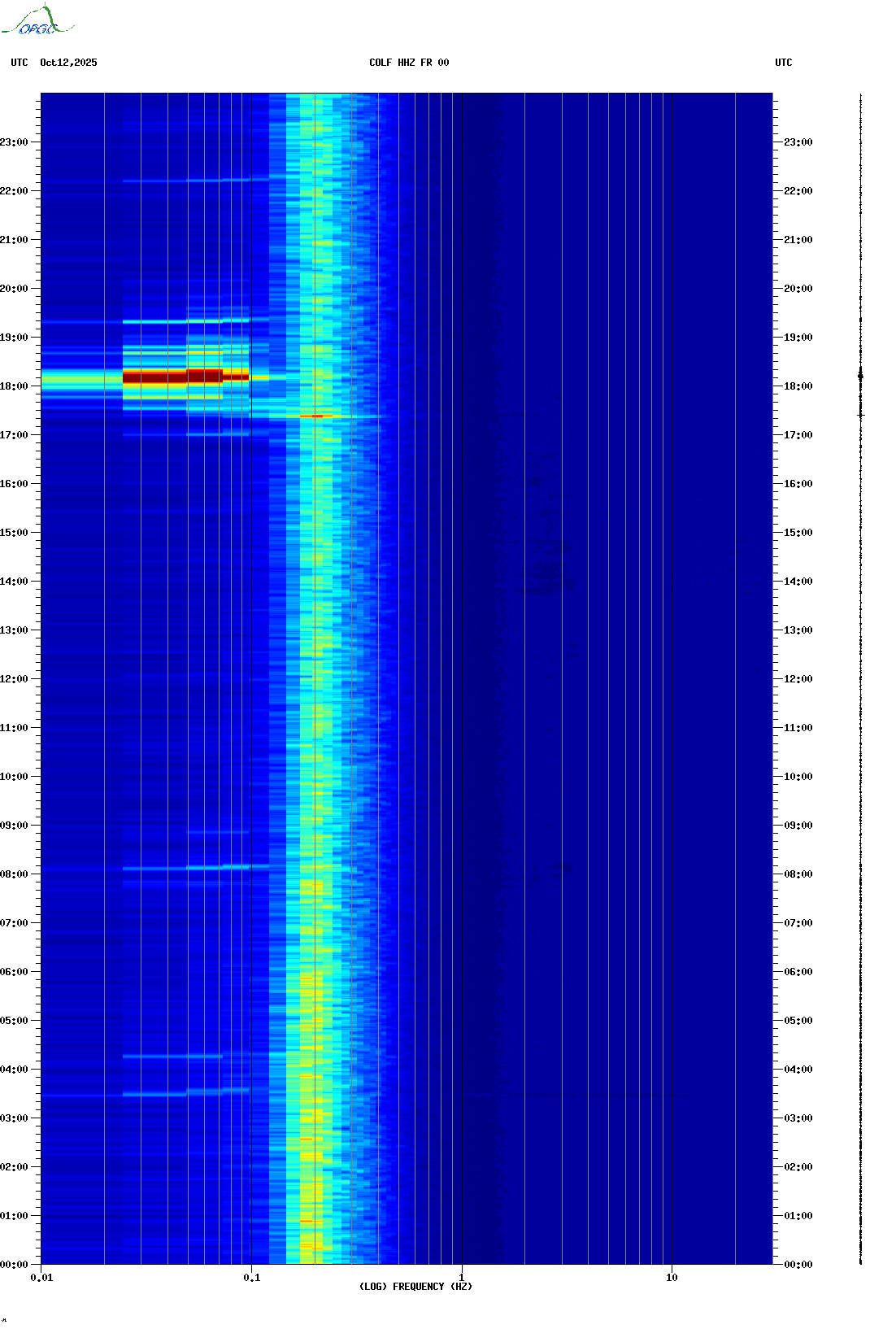Click the 03:00 label on right time axis
This screenshot has height=1329, width=896.
click(x=798, y=1118)
